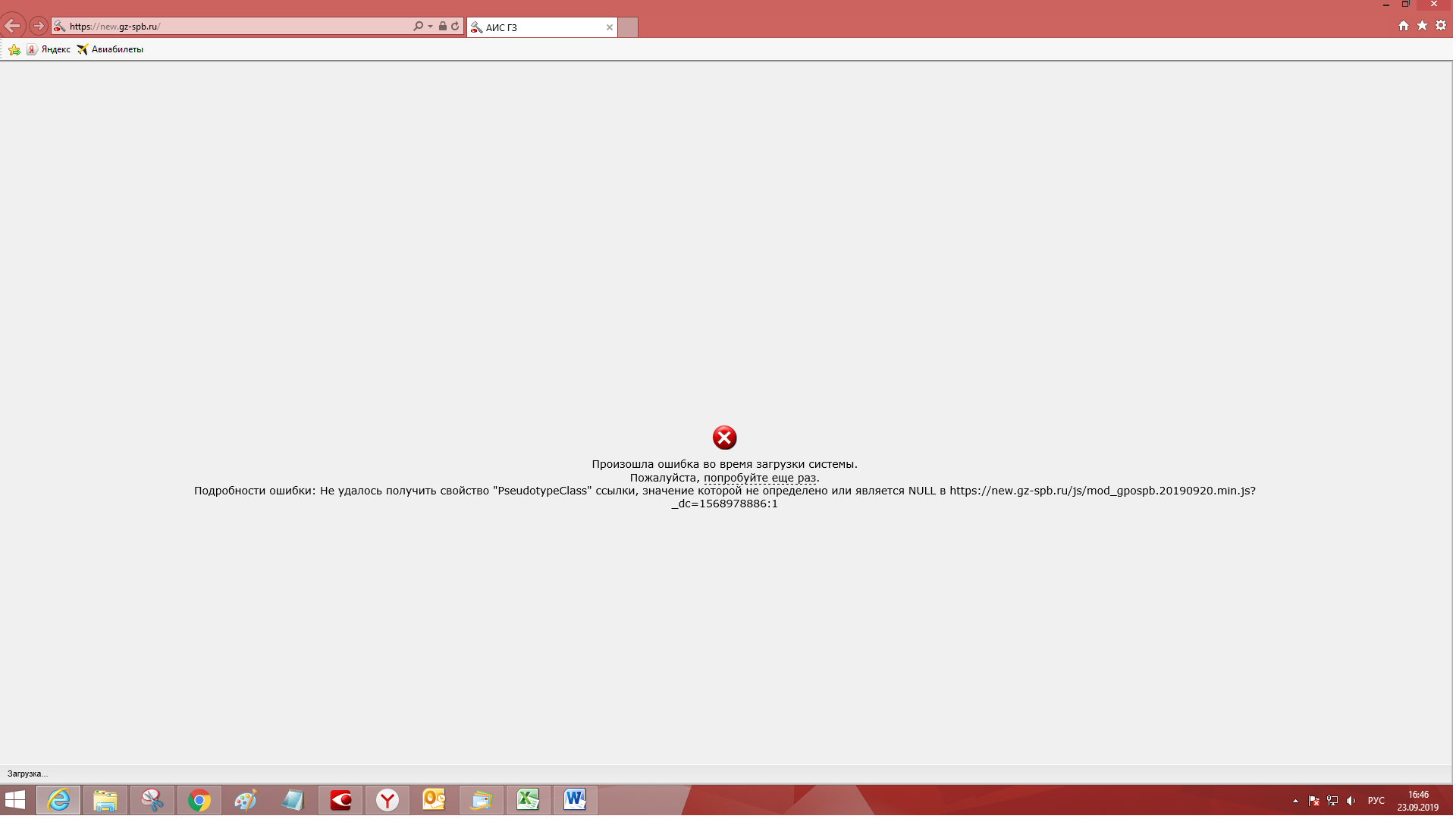
Task: Show hidden system tray icons
Action: (1295, 801)
